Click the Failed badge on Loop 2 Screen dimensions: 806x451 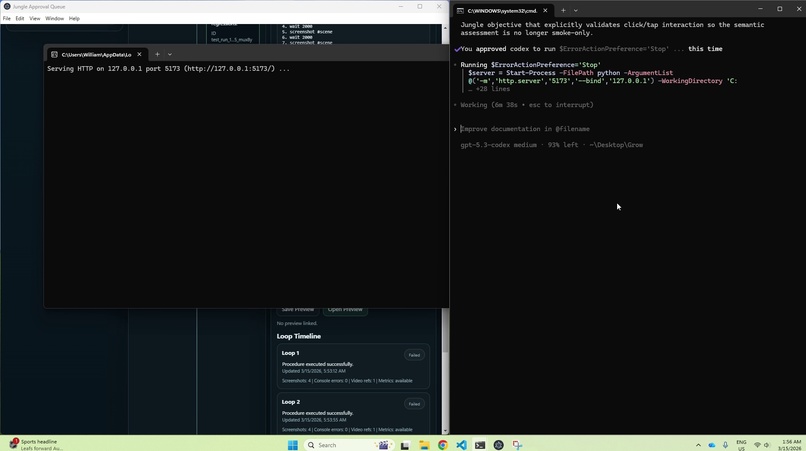pos(414,404)
